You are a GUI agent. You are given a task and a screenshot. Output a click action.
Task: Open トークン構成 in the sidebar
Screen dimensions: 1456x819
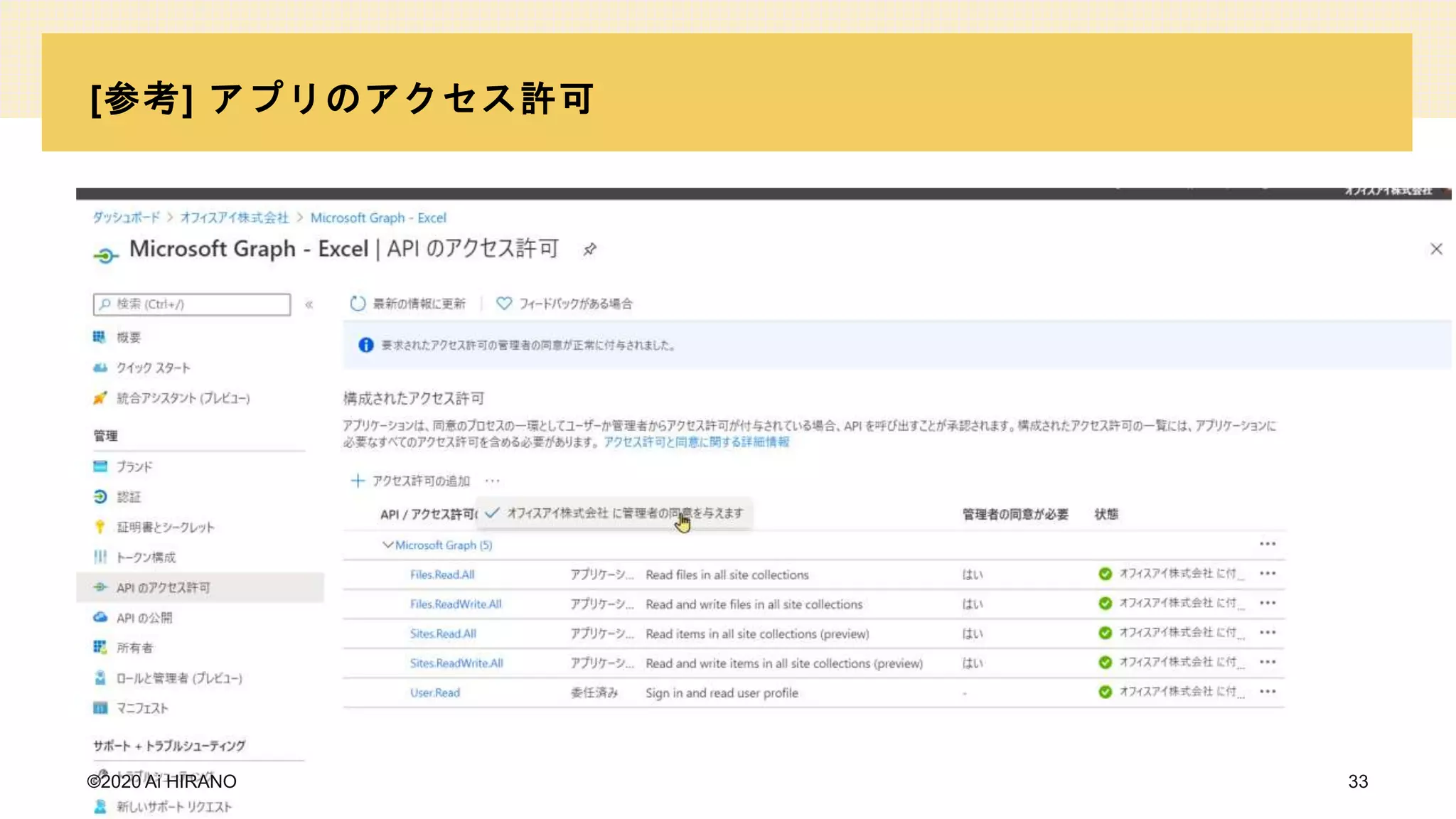tap(145, 557)
